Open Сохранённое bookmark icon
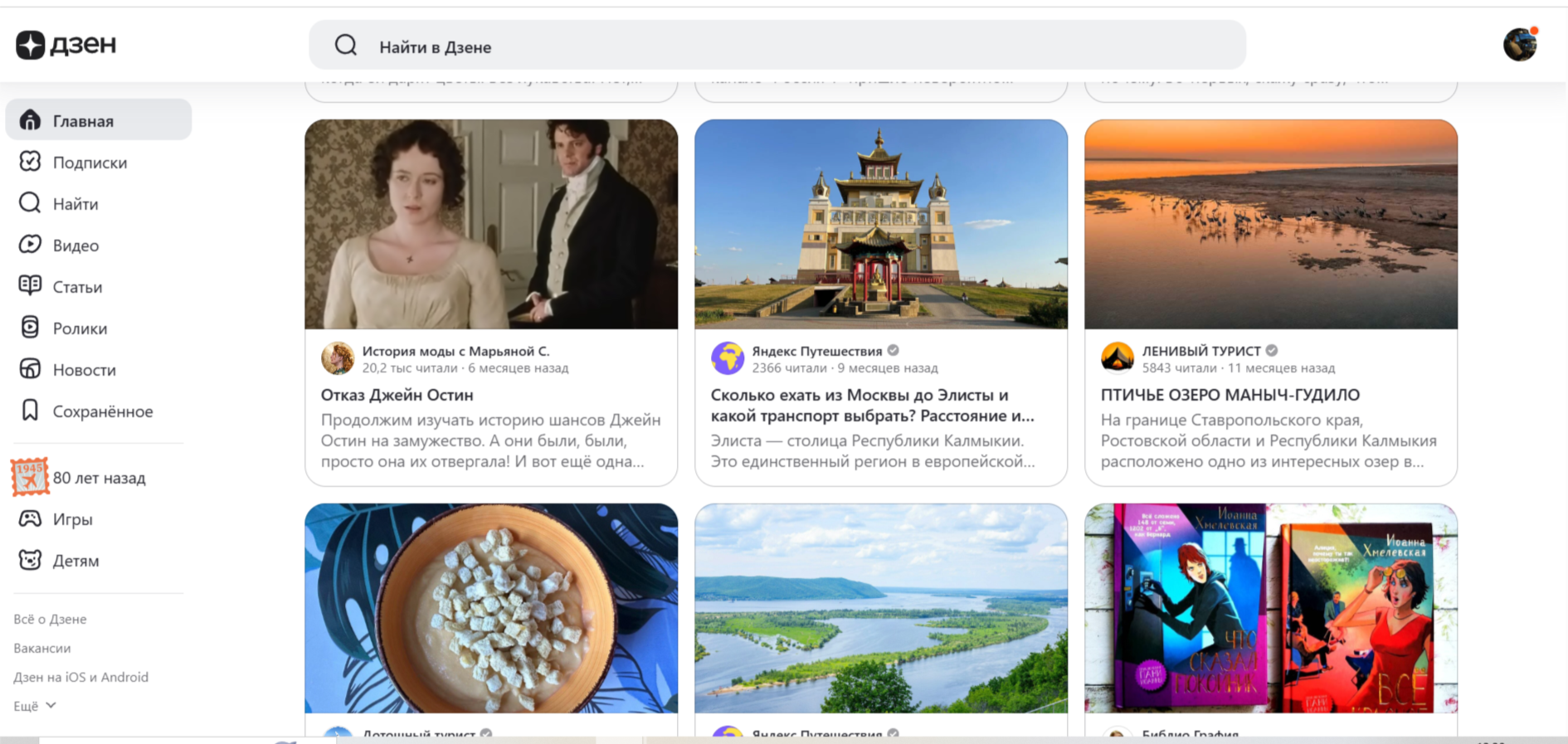This screenshot has height=744, width=1568. (30, 411)
